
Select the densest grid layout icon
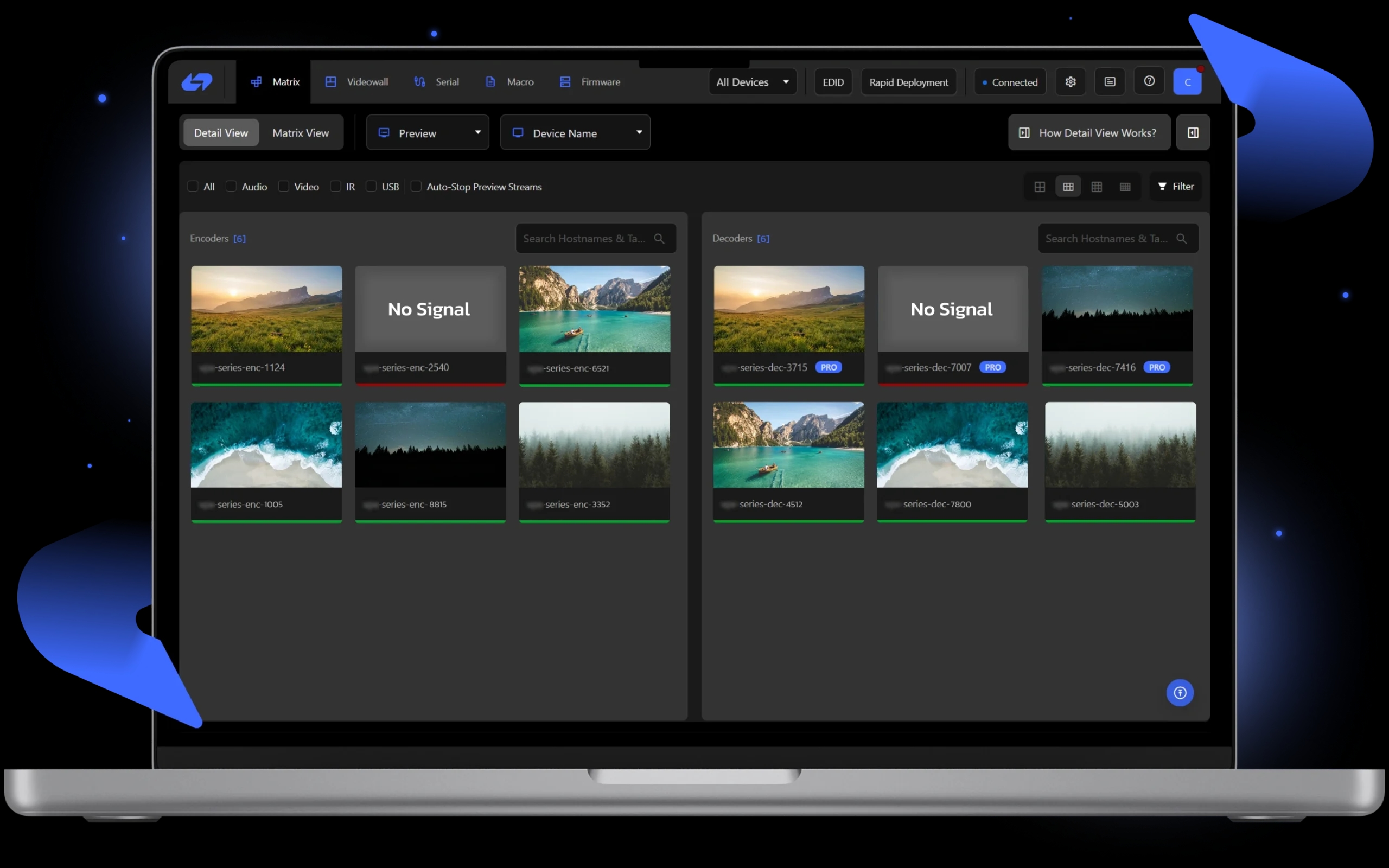[1125, 187]
